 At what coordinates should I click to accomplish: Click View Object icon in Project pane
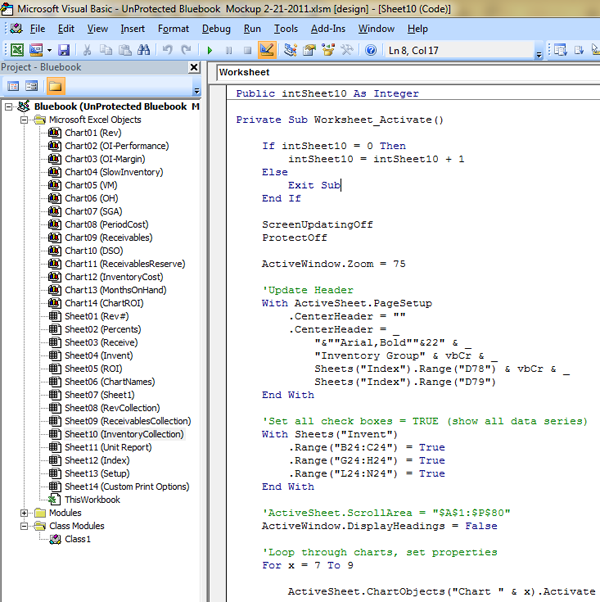(32, 86)
